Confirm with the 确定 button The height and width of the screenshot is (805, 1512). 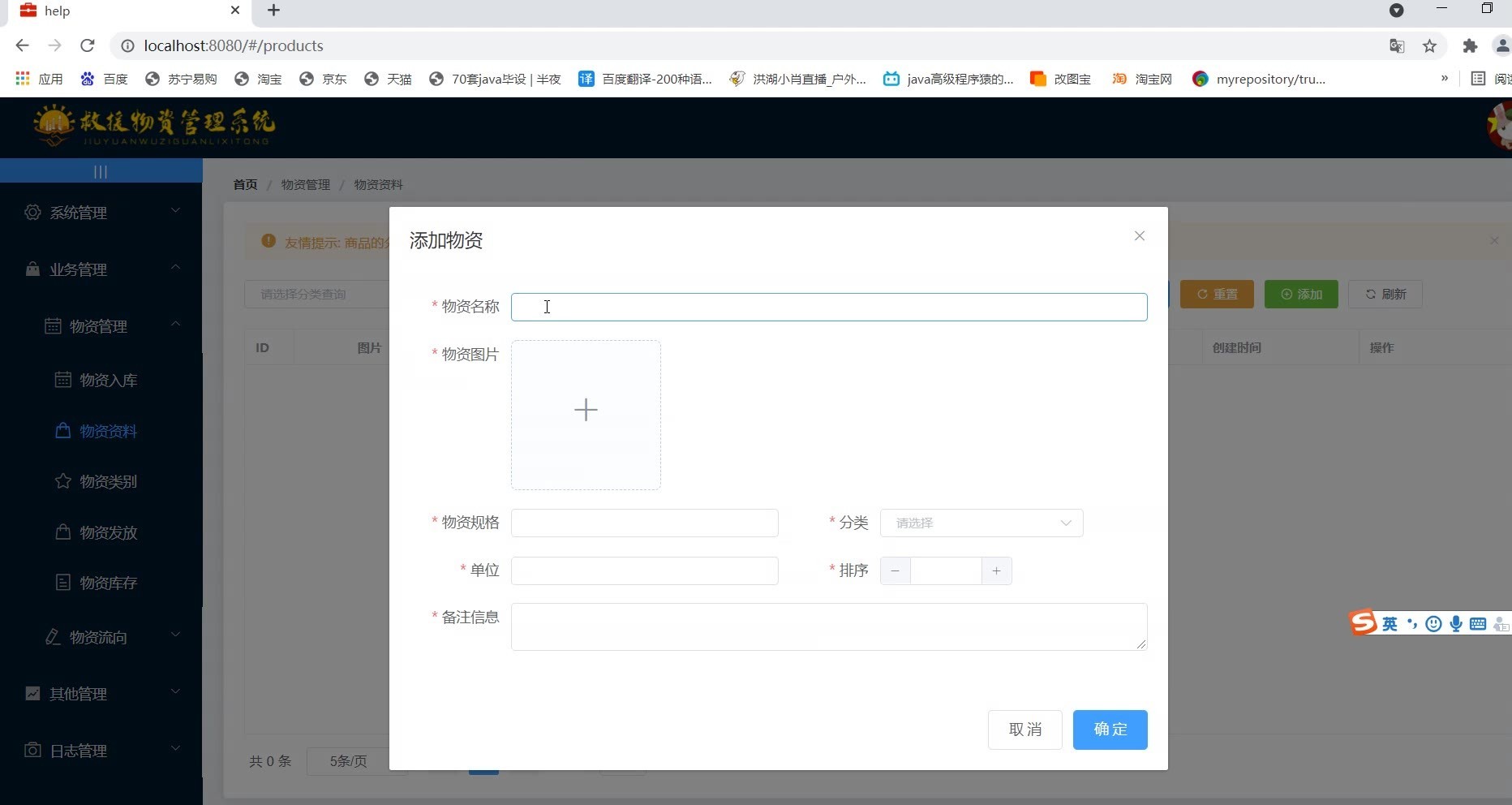[1110, 730]
